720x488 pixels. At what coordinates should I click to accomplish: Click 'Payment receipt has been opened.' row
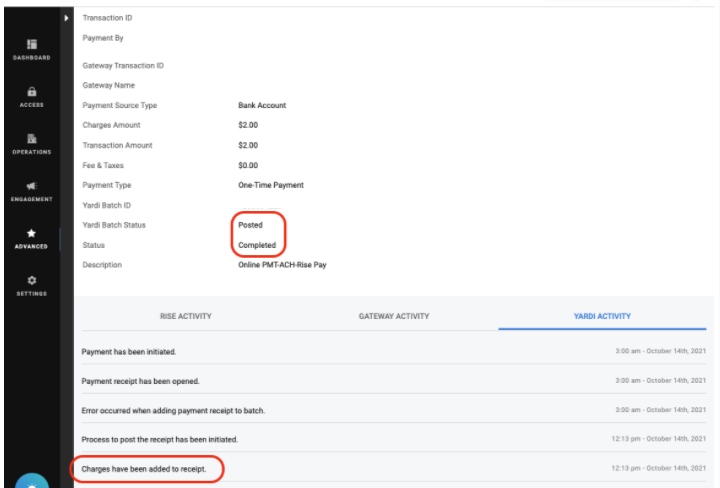(x=394, y=381)
